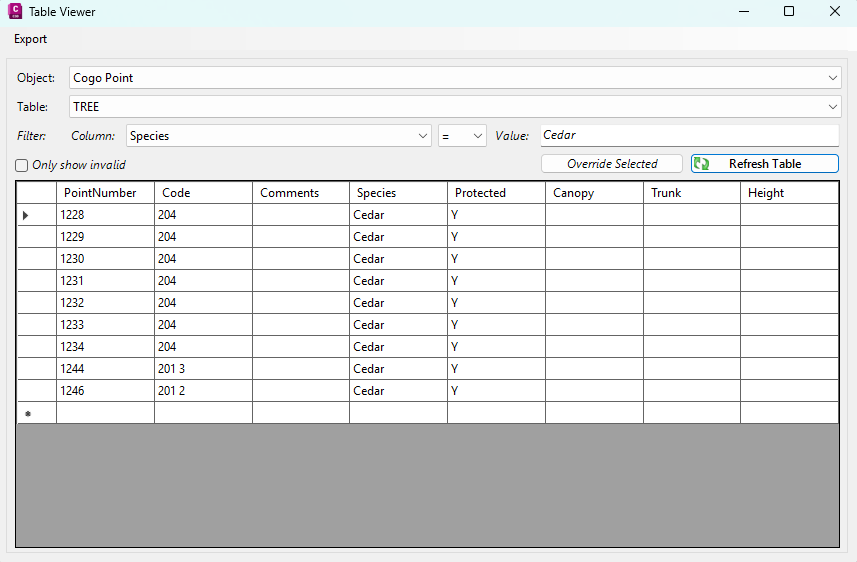Open the equals operator dropdown
This screenshot has height=562, width=857.
pos(462,136)
